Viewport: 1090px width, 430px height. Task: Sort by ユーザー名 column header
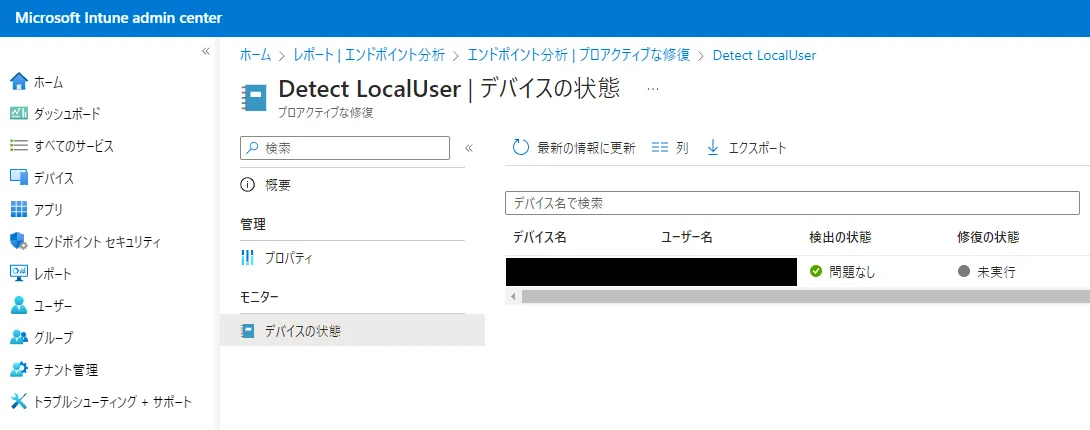tap(687, 237)
